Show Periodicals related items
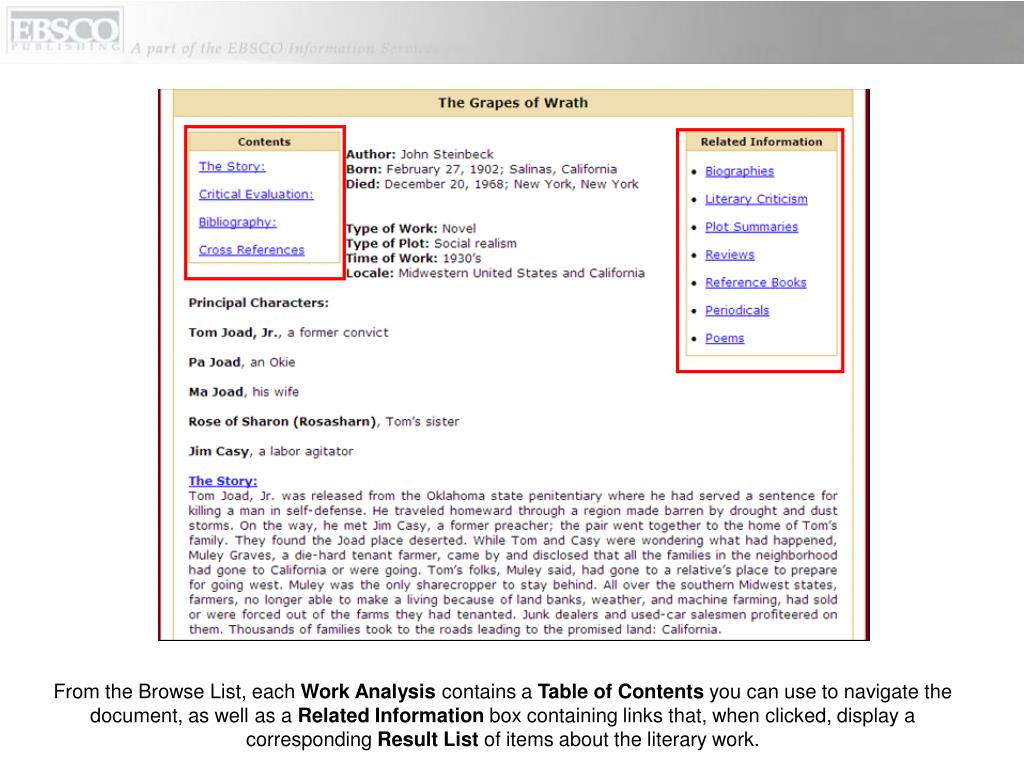The height and width of the screenshot is (768, 1024). (737, 310)
